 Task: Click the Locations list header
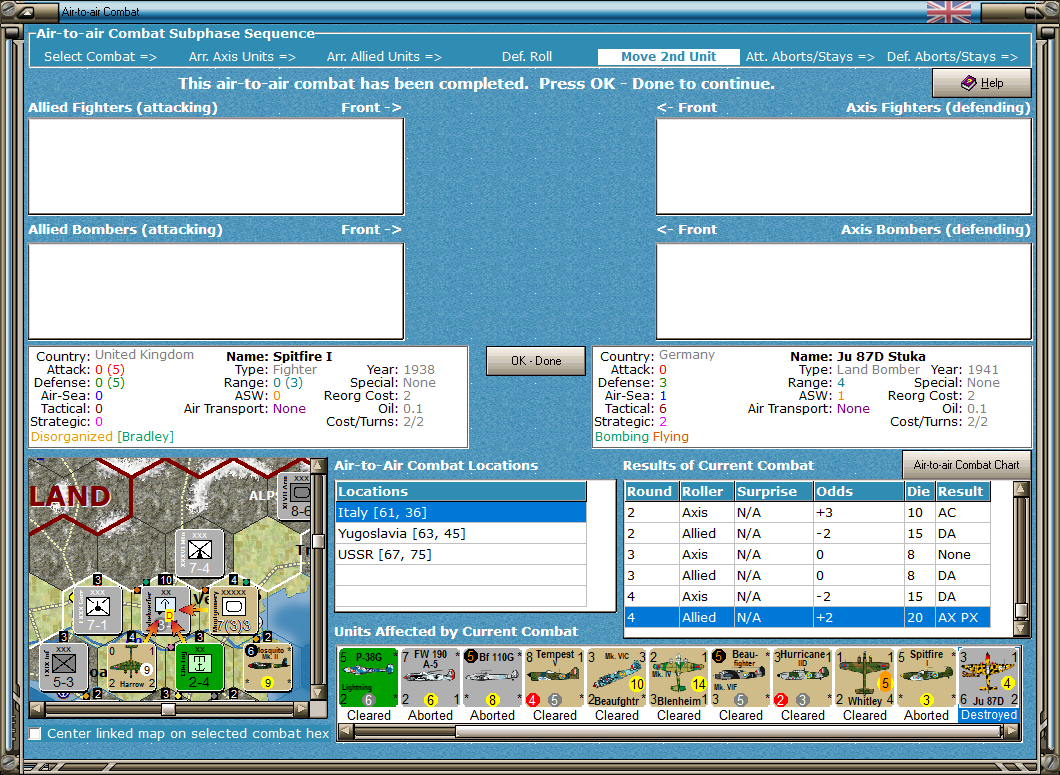click(x=461, y=492)
